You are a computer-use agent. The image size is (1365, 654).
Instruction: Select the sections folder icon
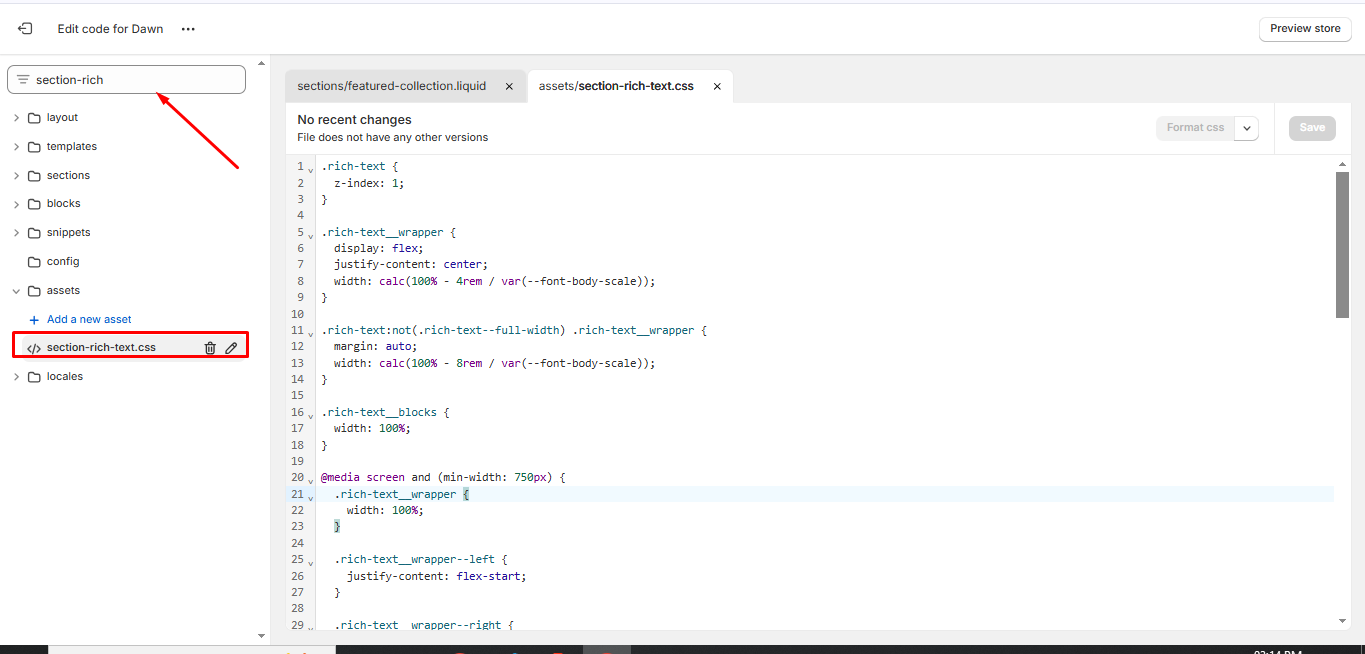(34, 176)
